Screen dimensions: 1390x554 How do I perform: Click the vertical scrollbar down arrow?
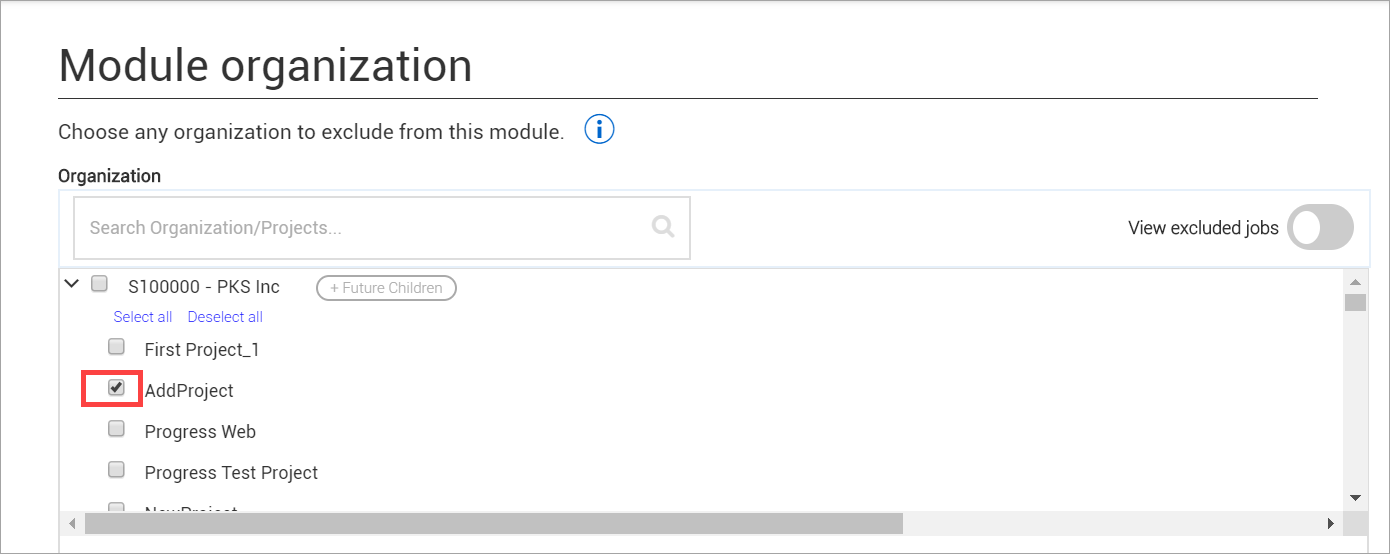coord(1355,497)
